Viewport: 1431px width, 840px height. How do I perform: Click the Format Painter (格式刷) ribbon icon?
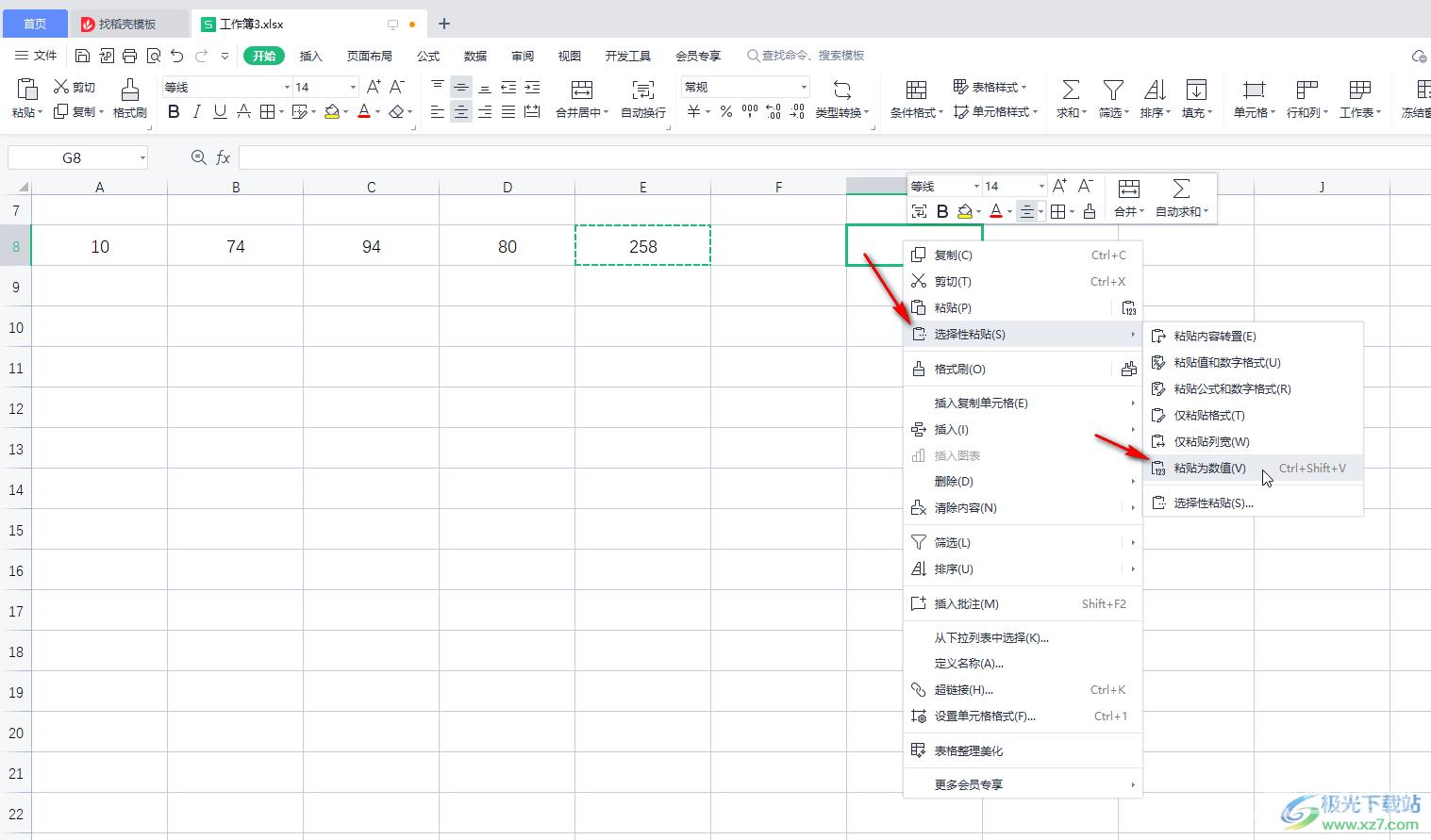coord(130,90)
